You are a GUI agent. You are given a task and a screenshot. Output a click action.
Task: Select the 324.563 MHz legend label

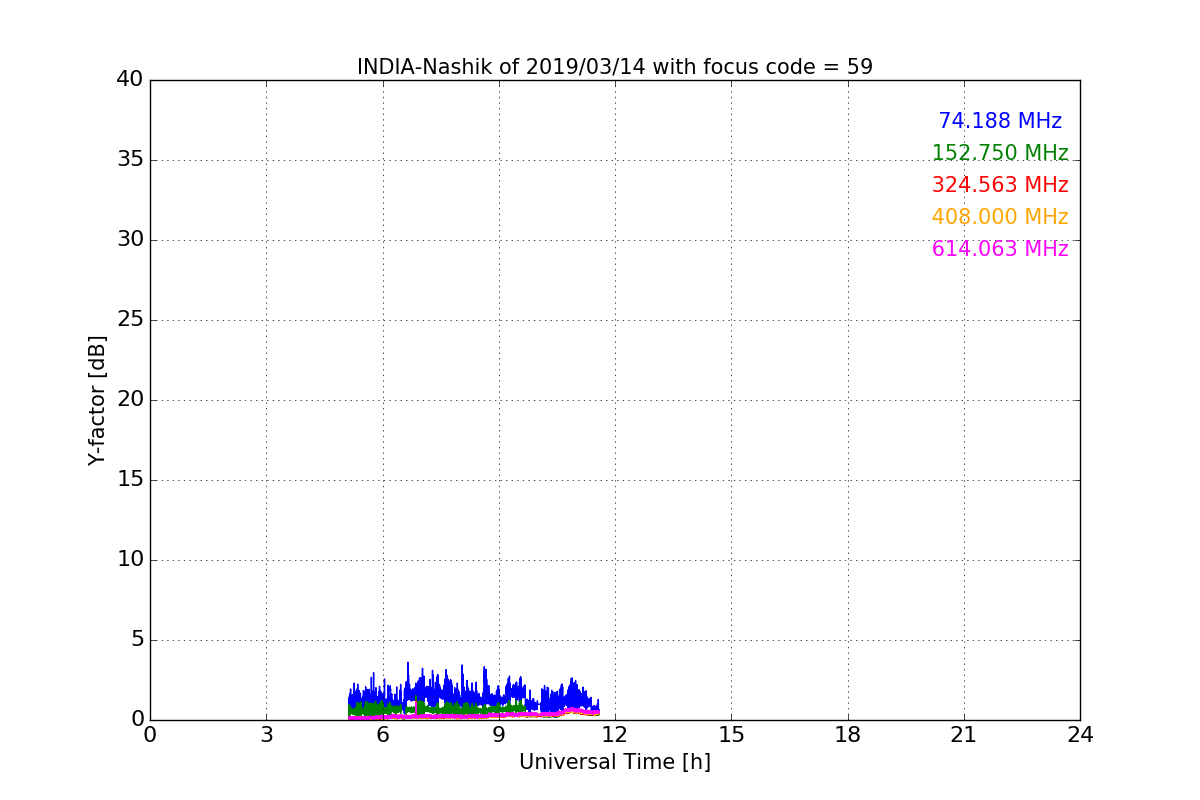click(1000, 185)
